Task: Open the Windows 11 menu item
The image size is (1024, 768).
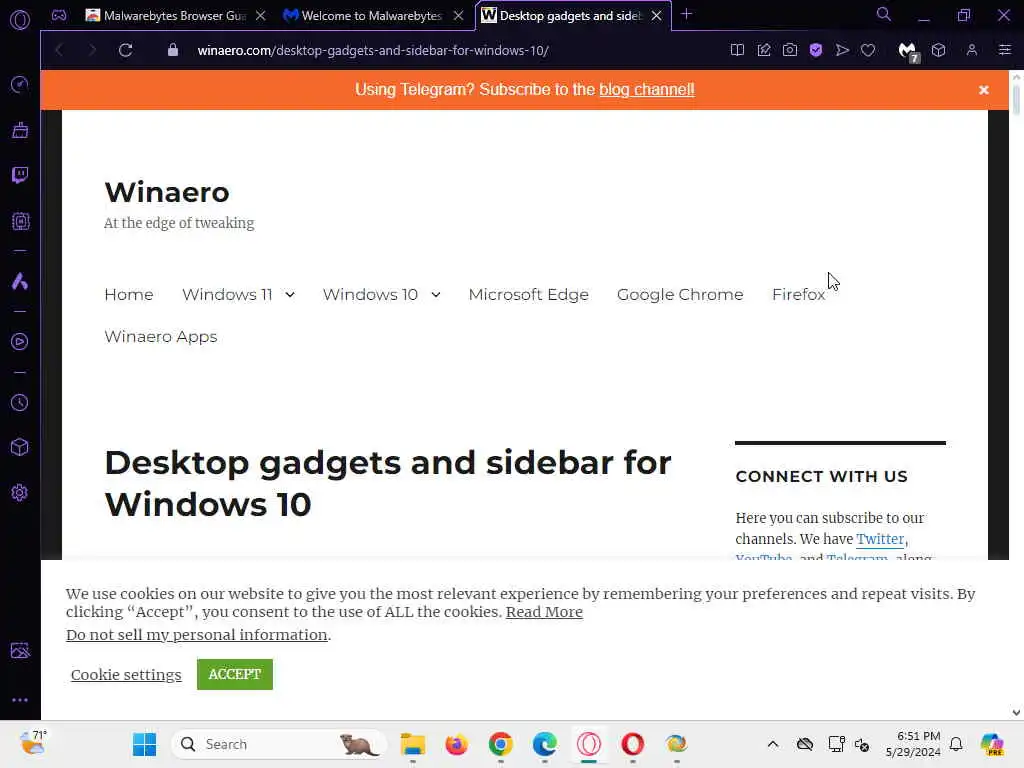Action: [227, 295]
